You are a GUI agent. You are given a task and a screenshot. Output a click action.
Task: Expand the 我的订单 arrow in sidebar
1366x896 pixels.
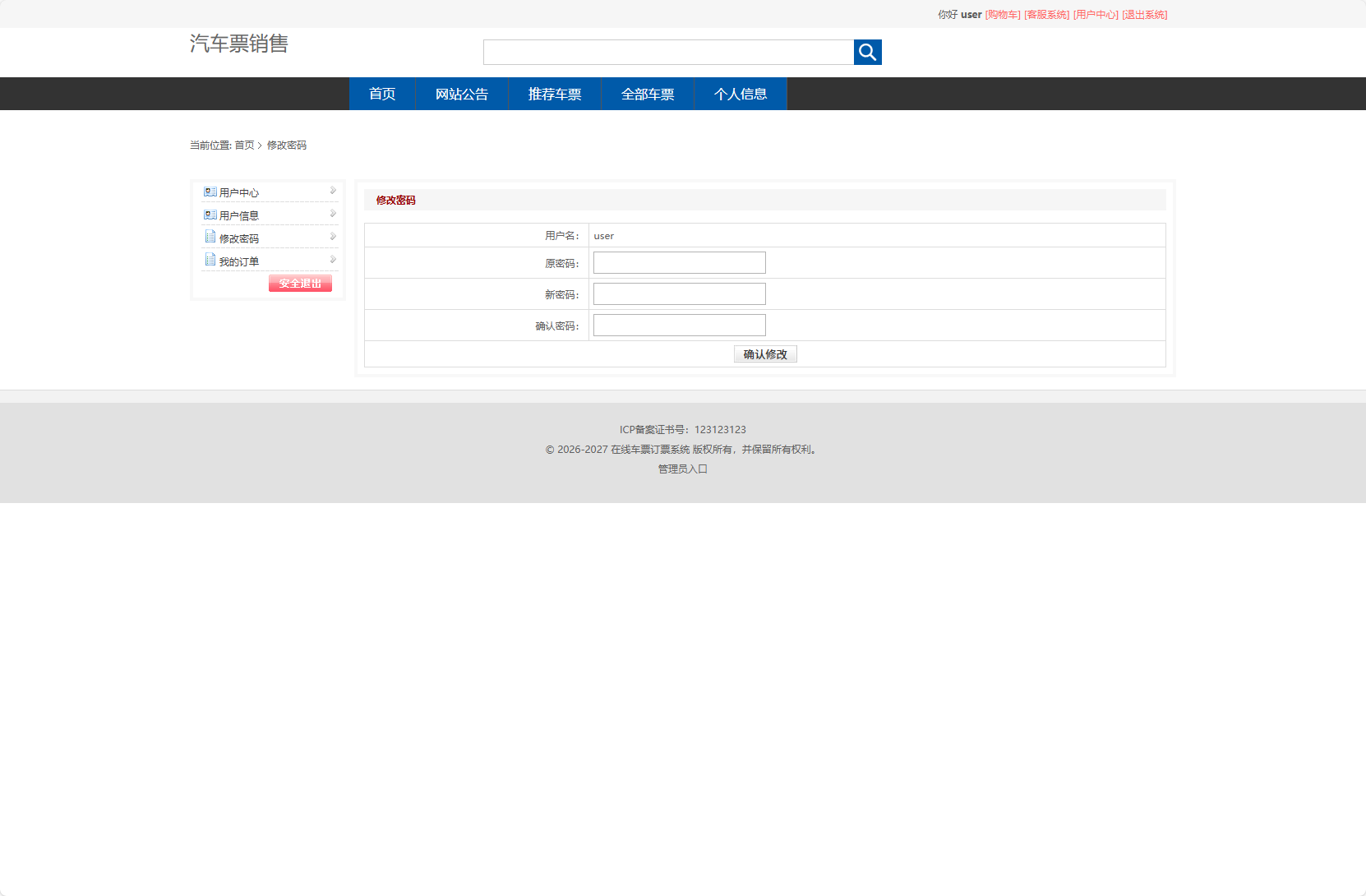(333, 260)
